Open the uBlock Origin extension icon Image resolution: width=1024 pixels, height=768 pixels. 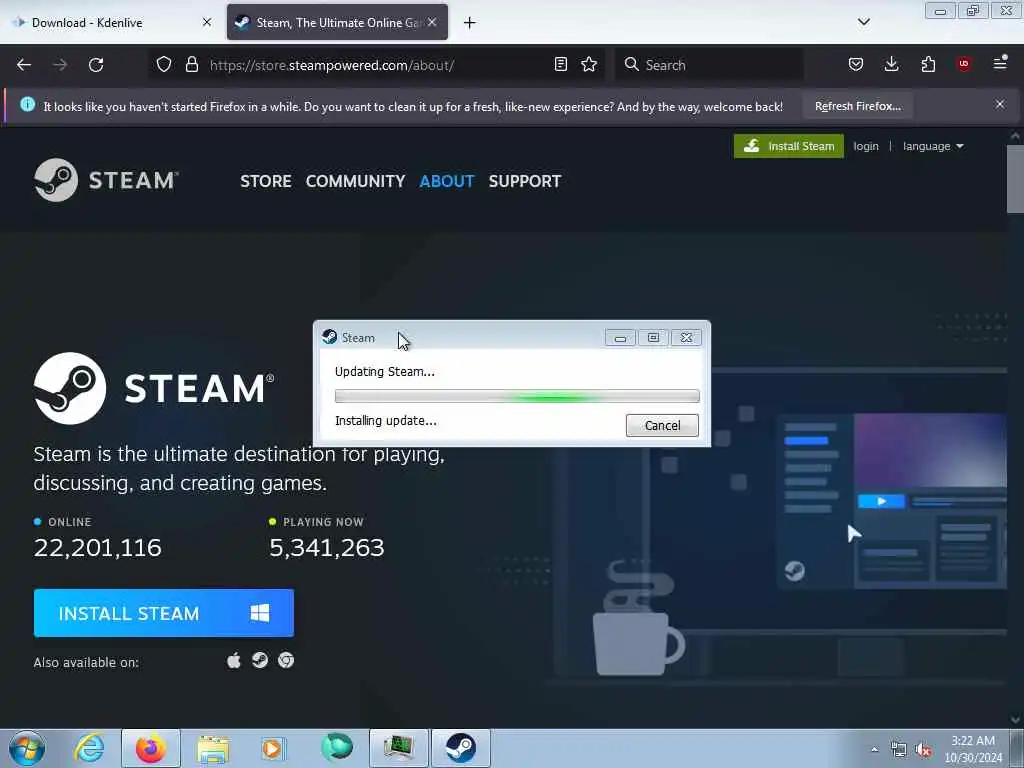click(963, 64)
